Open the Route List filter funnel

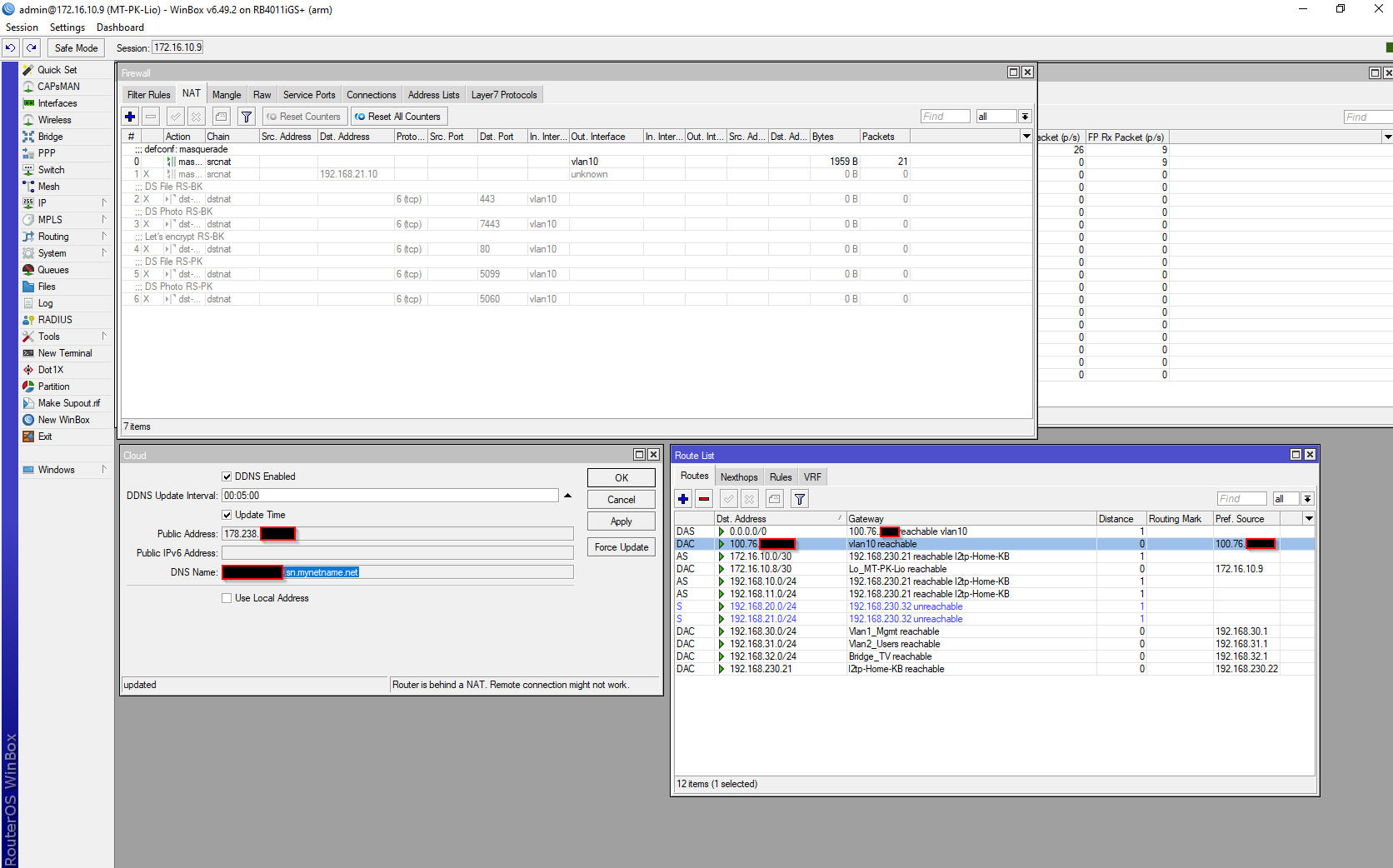click(798, 498)
